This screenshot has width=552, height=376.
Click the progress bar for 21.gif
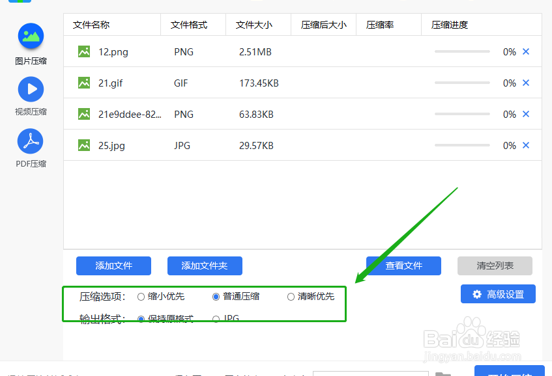pyautogui.click(x=462, y=83)
